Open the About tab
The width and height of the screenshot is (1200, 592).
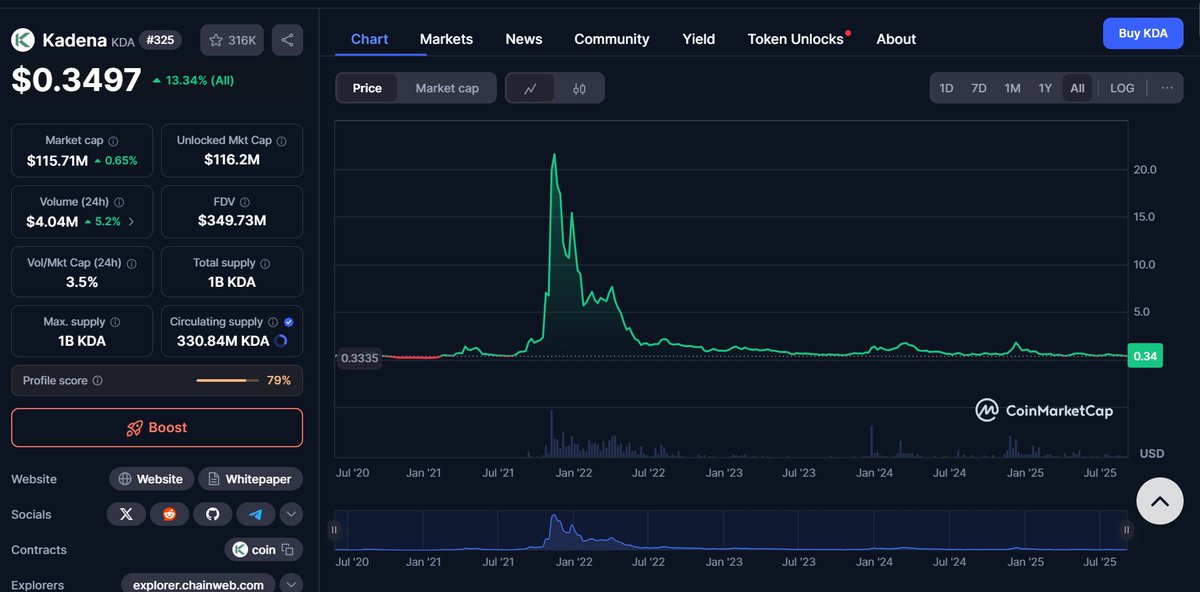pos(896,39)
